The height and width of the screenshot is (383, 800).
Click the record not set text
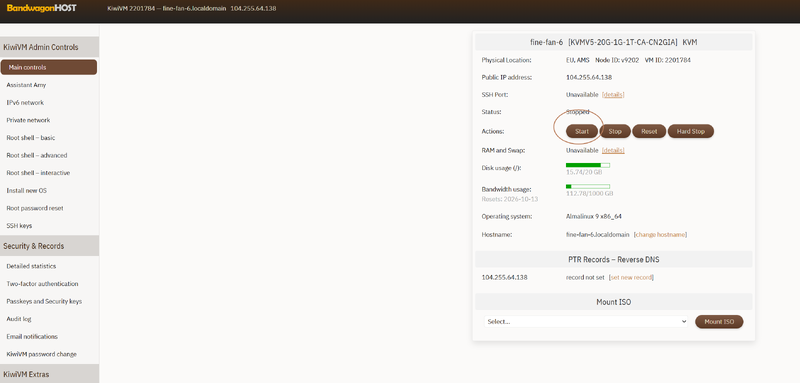[585, 277]
